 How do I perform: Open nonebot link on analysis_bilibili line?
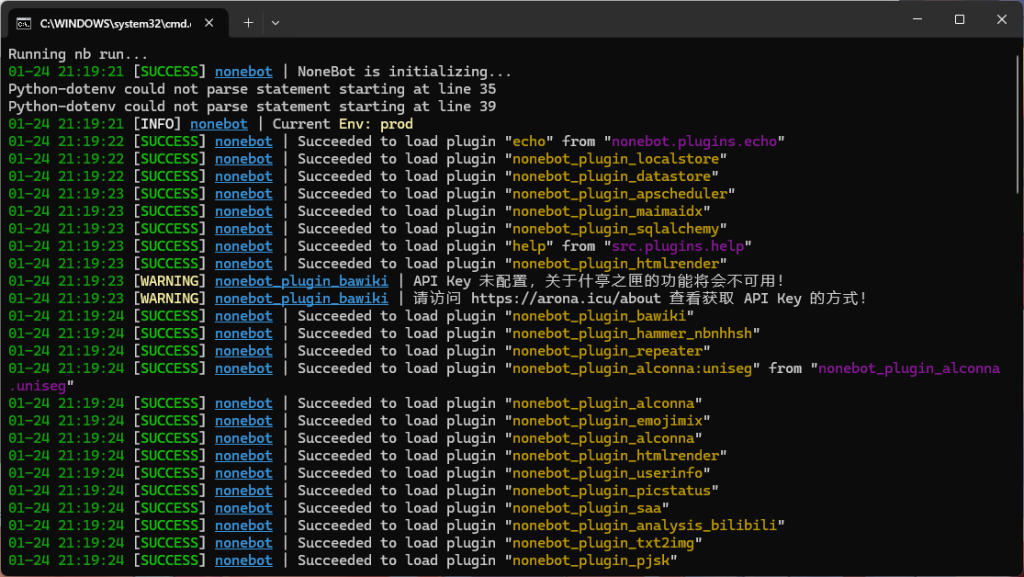pos(244,525)
